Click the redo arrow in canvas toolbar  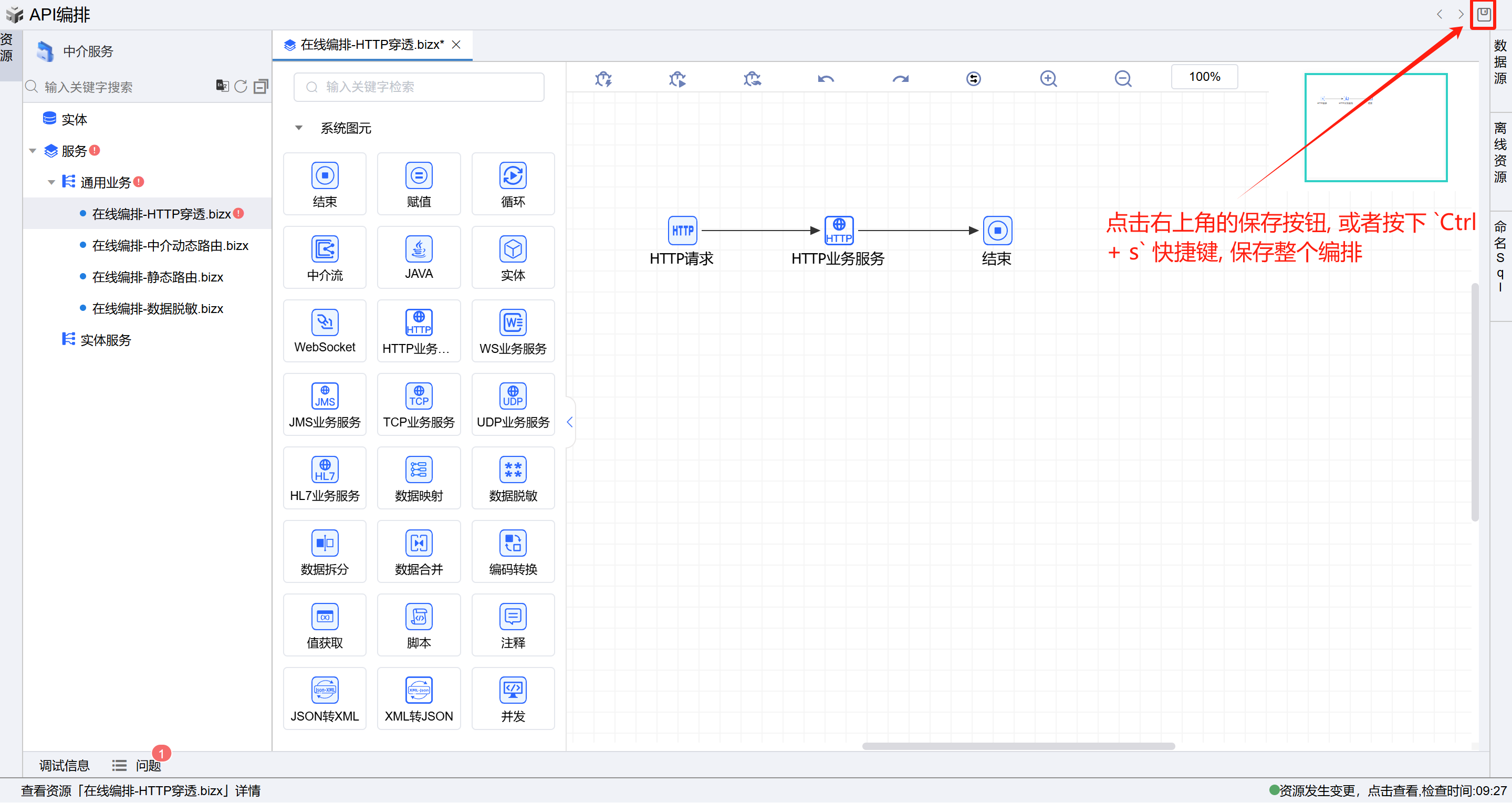click(900, 79)
